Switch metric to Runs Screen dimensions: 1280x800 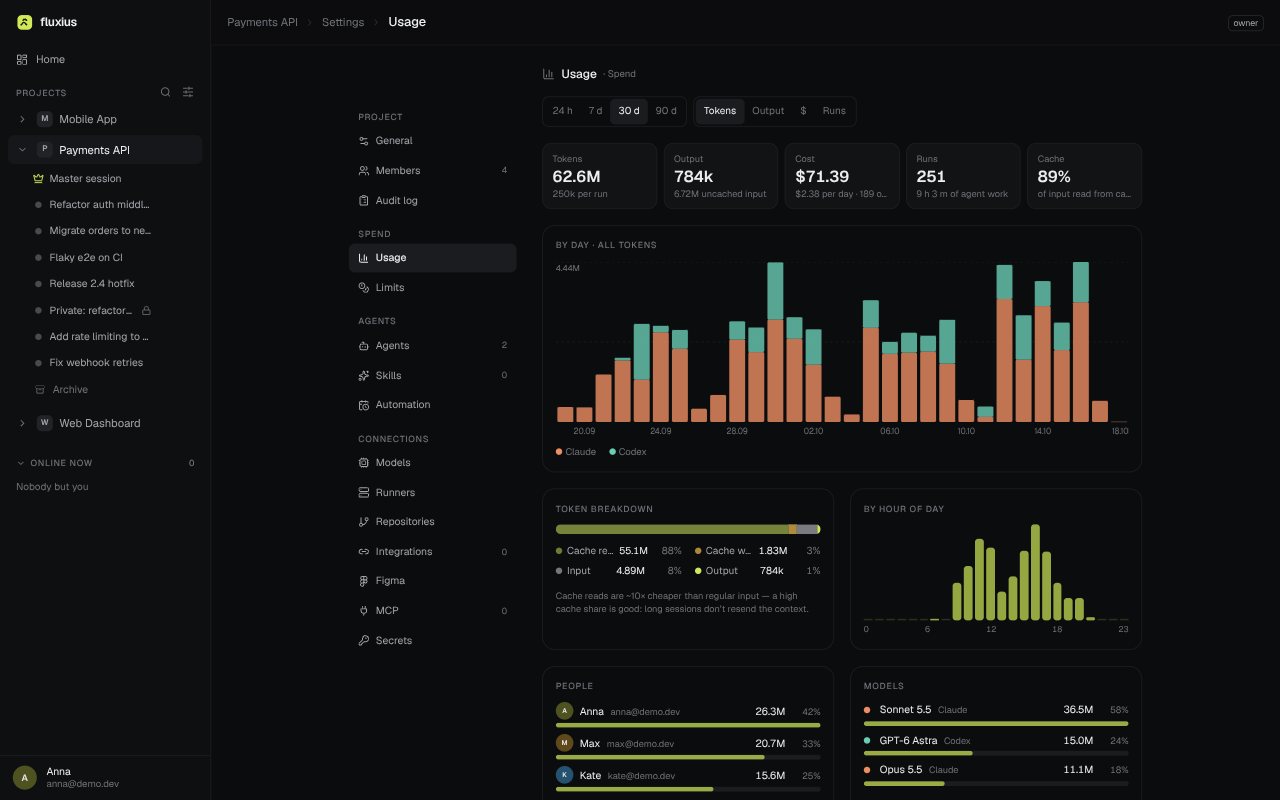(x=834, y=111)
